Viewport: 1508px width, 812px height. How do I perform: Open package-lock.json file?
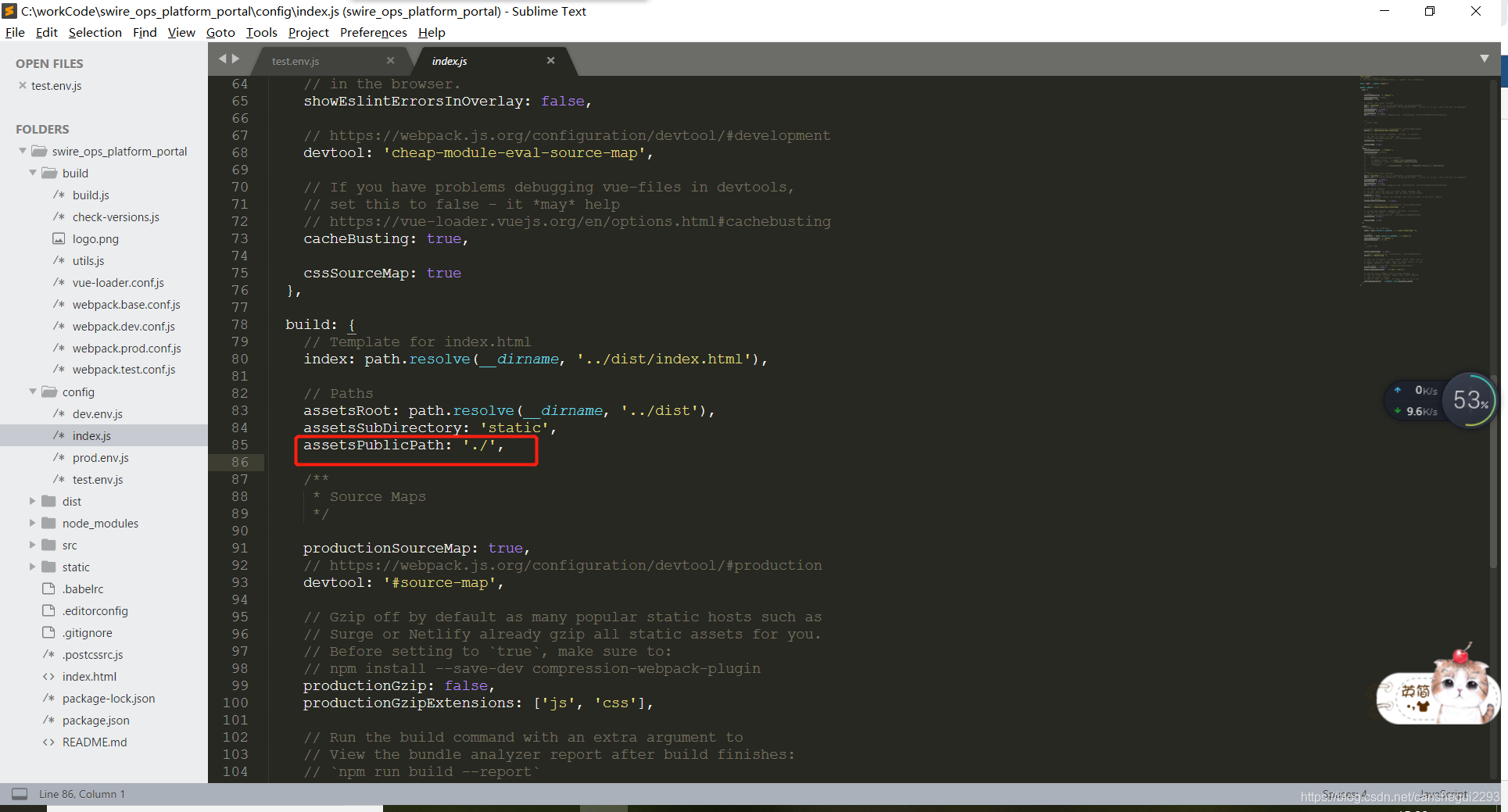pyautogui.click(x=109, y=698)
